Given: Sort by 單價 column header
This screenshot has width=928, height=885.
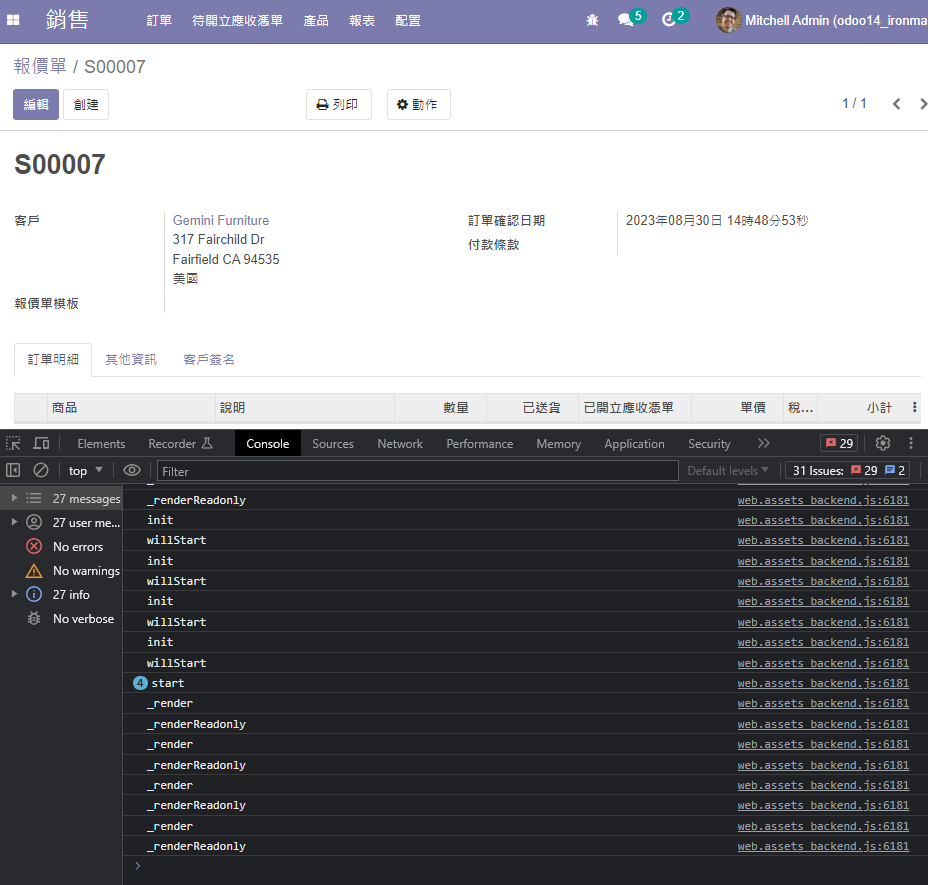Looking at the screenshot, I should click(737, 407).
